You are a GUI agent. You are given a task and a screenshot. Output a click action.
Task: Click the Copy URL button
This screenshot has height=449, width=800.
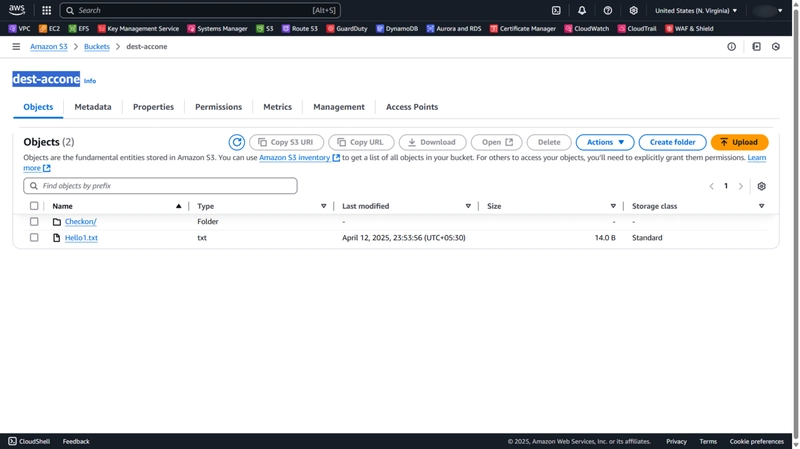click(x=361, y=142)
